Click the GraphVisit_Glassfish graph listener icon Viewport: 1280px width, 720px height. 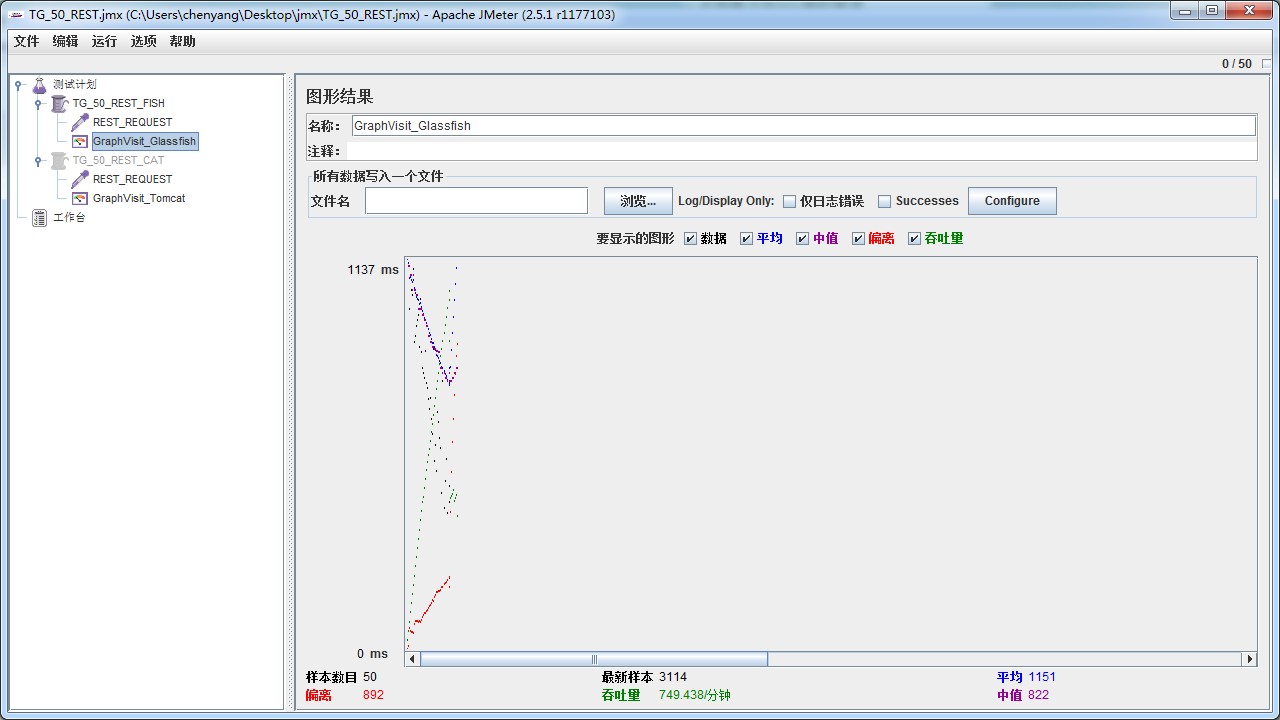tap(80, 141)
